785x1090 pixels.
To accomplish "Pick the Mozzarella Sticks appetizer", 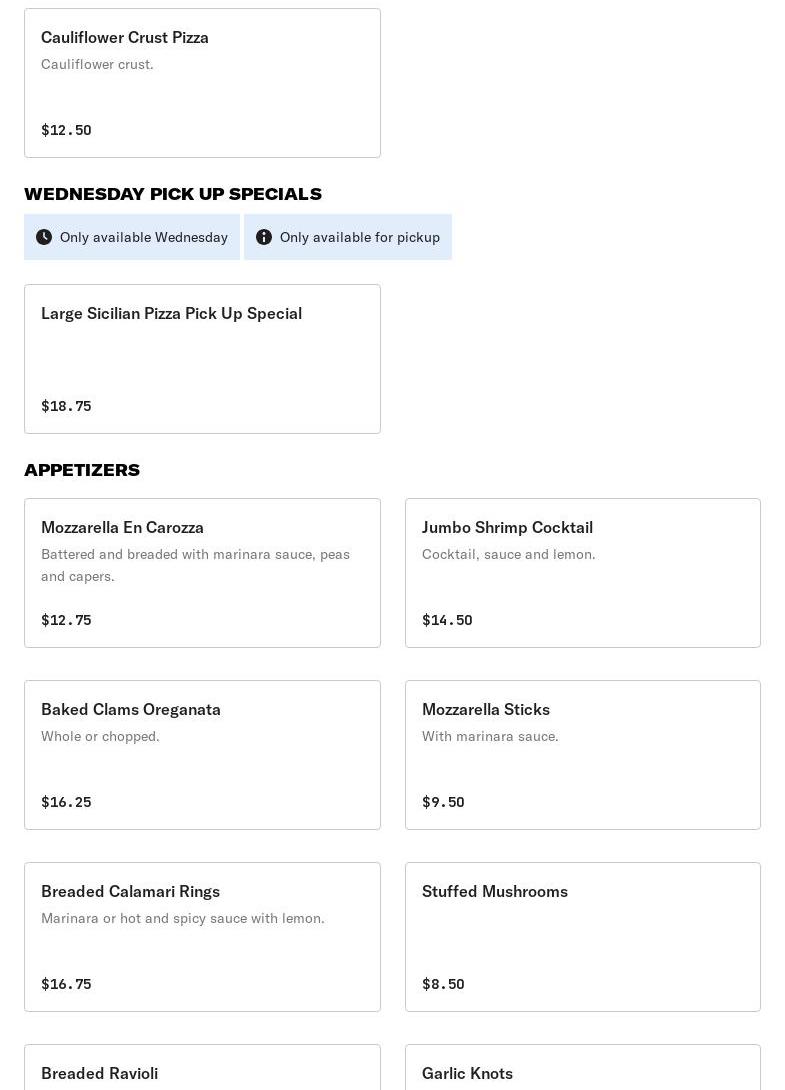I will [582, 755].
